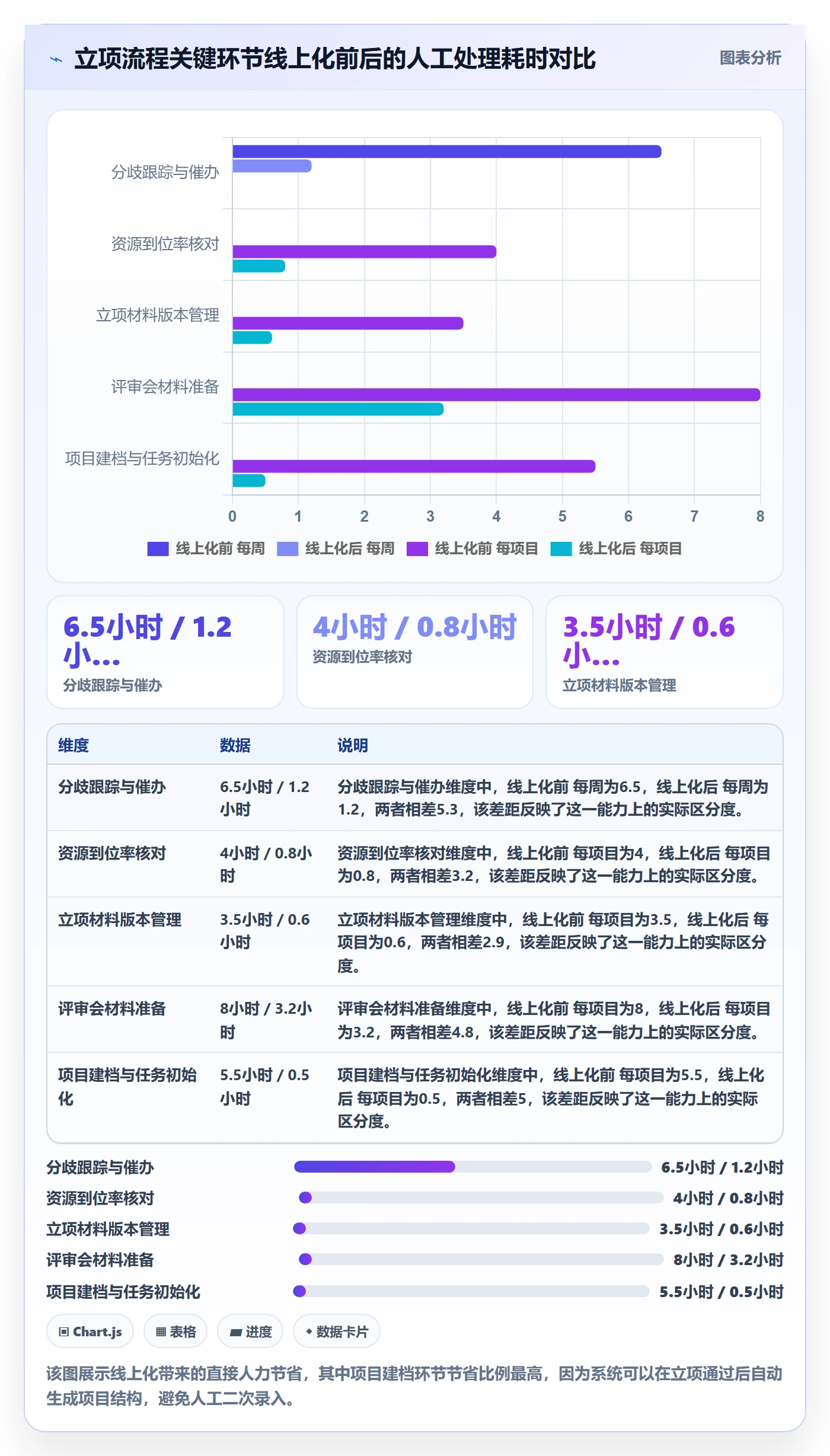Viewport: 830px width, 1456px height.
Task: Click the 8小时 / 3.2小时 progress value
Action: click(729, 1260)
